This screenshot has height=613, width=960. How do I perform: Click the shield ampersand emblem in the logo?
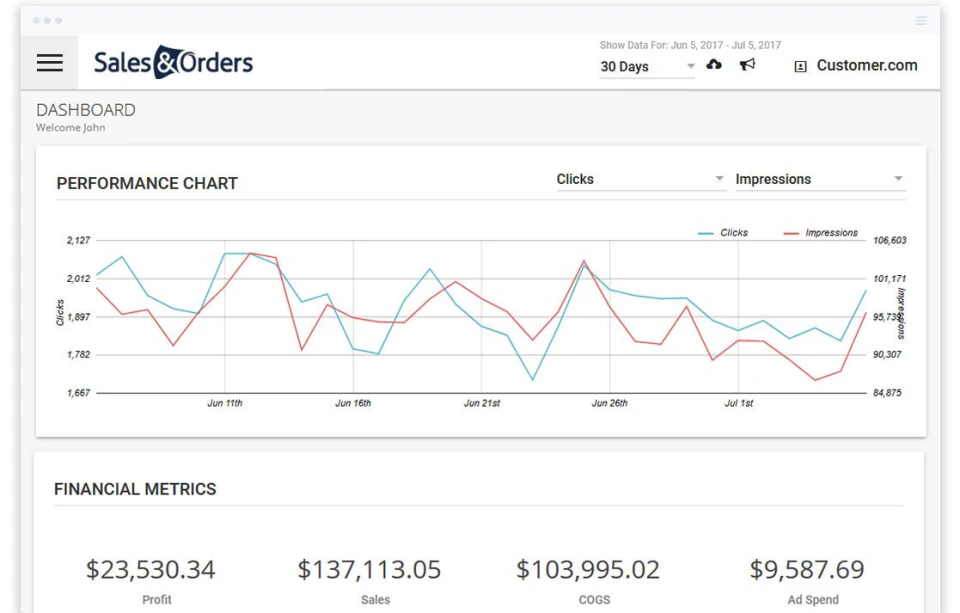(x=166, y=61)
